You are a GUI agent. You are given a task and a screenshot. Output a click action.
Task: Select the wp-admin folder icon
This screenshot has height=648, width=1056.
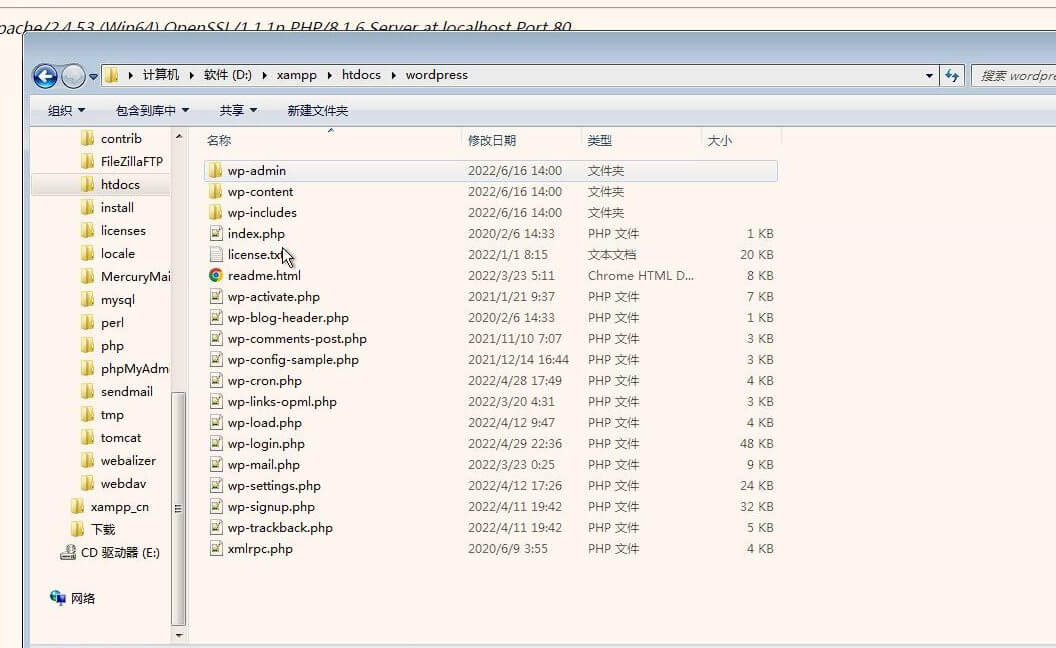[216, 170]
